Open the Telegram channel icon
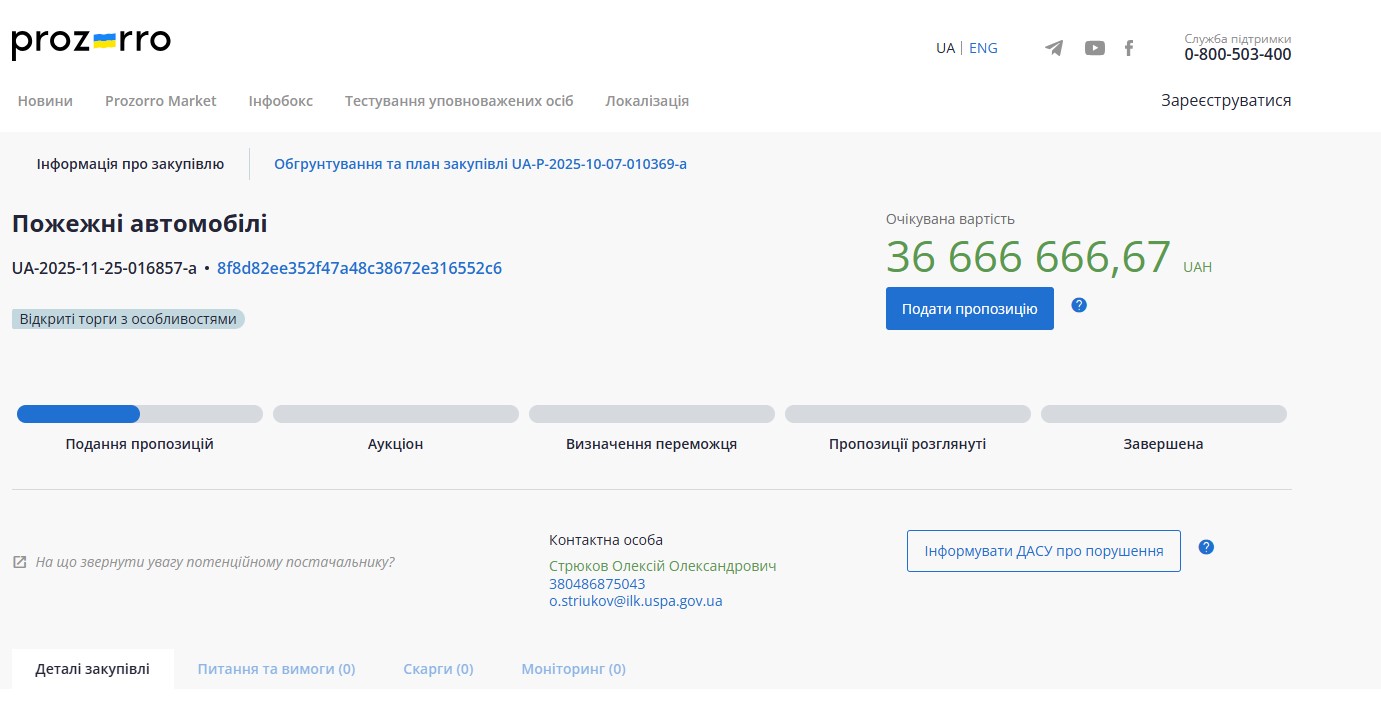This screenshot has width=1381, height=705. coord(1054,48)
